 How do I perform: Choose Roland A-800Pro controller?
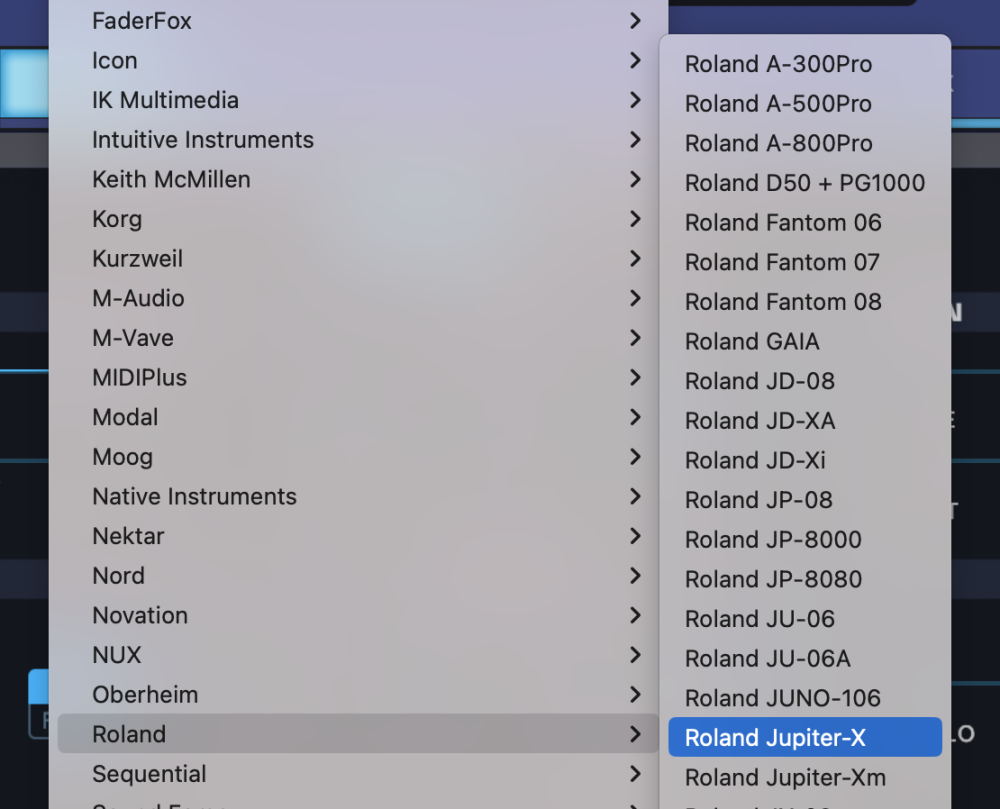(805, 143)
